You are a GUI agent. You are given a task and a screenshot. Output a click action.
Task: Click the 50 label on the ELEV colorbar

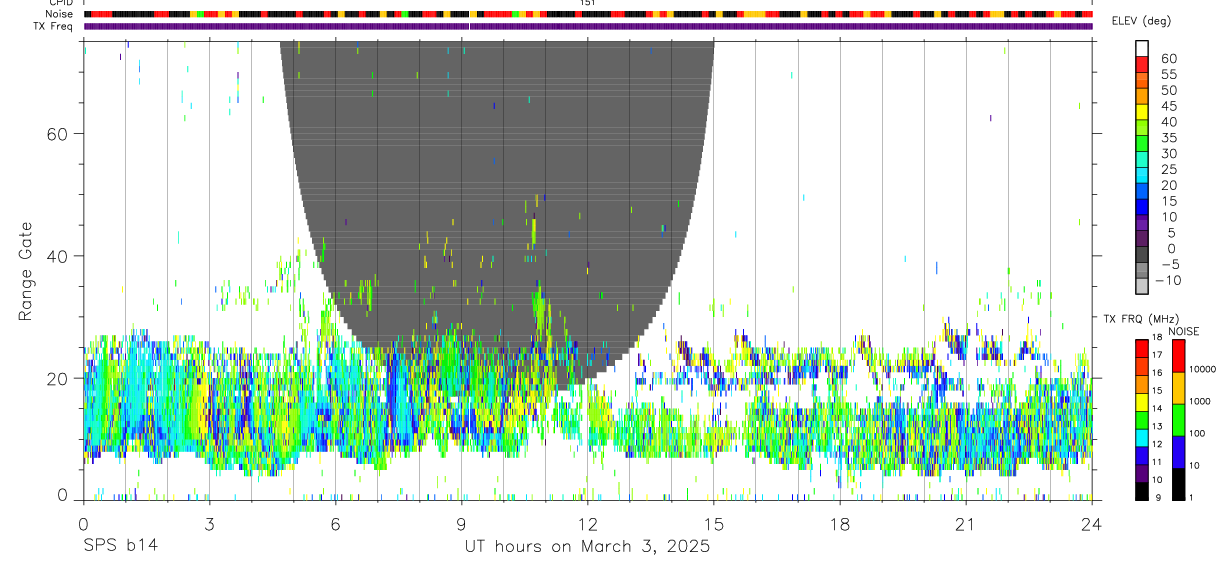(x=1168, y=91)
